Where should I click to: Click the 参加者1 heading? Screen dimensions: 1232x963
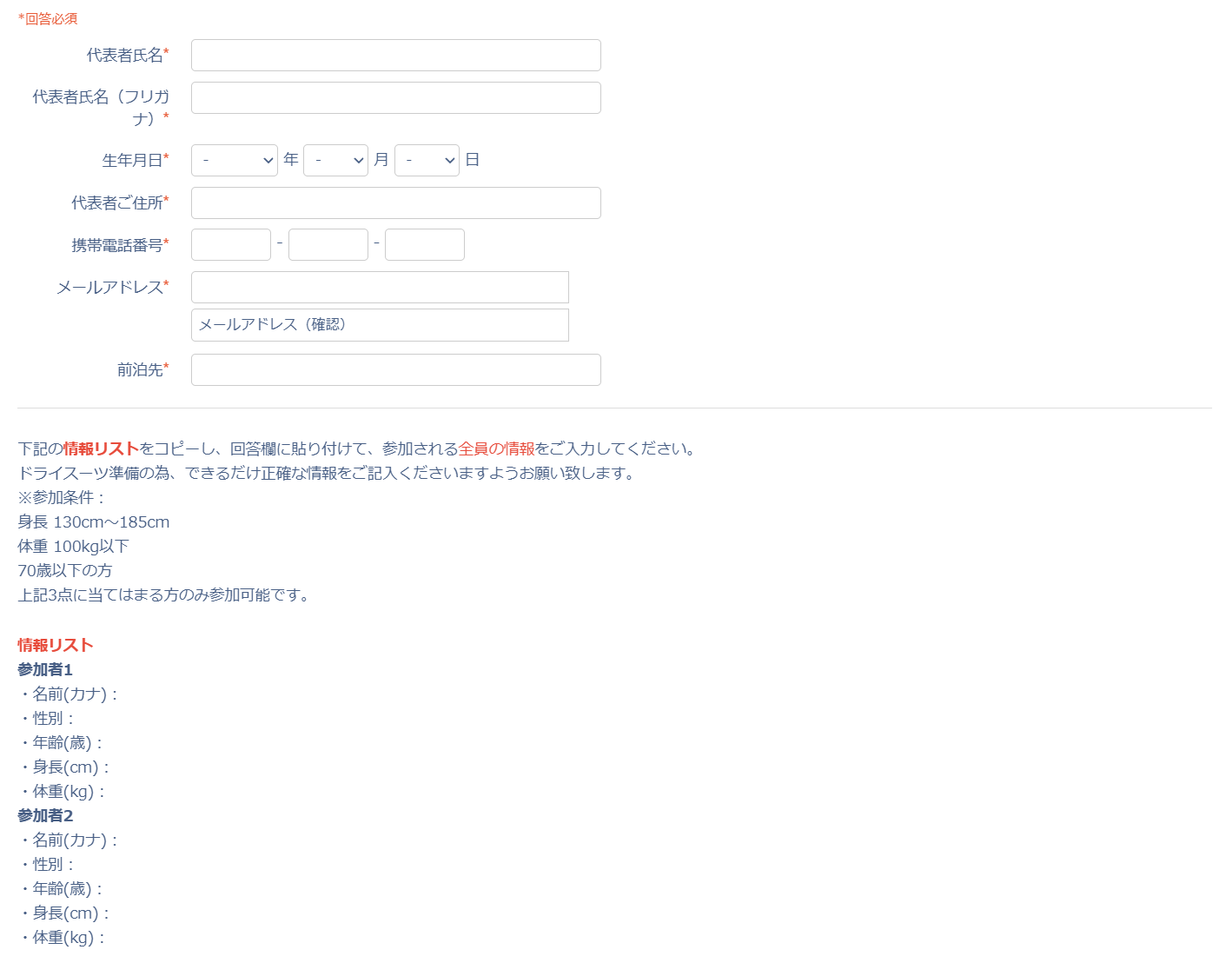pos(45,669)
